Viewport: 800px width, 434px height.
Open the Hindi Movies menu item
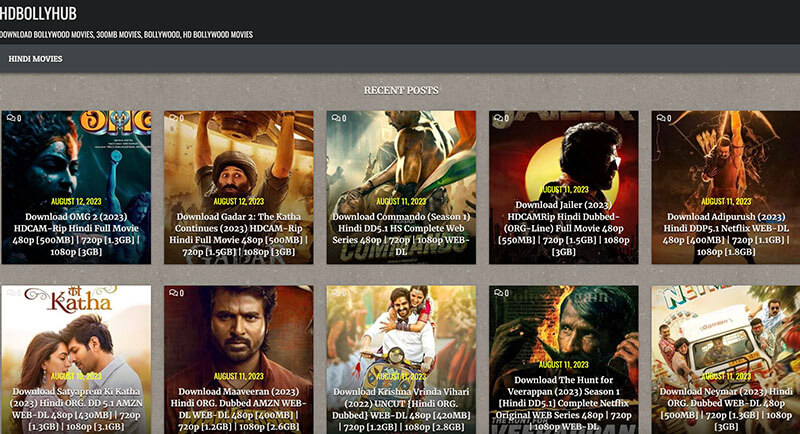coord(35,59)
